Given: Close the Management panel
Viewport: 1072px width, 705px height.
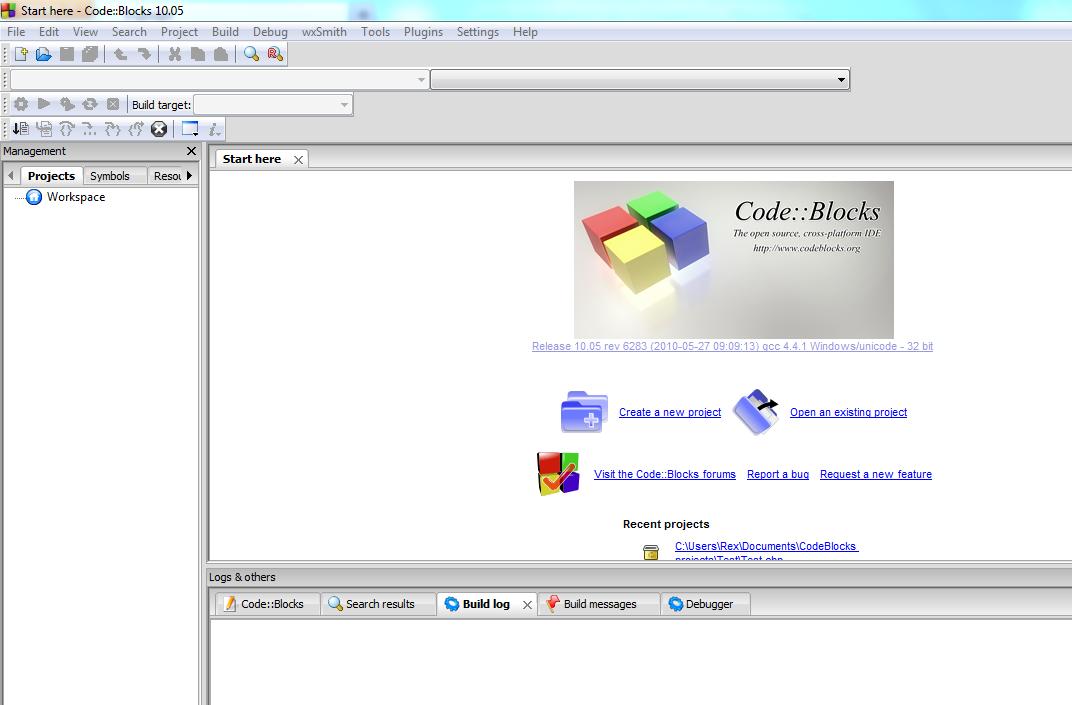Looking at the screenshot, I should (x=191, y=151).
